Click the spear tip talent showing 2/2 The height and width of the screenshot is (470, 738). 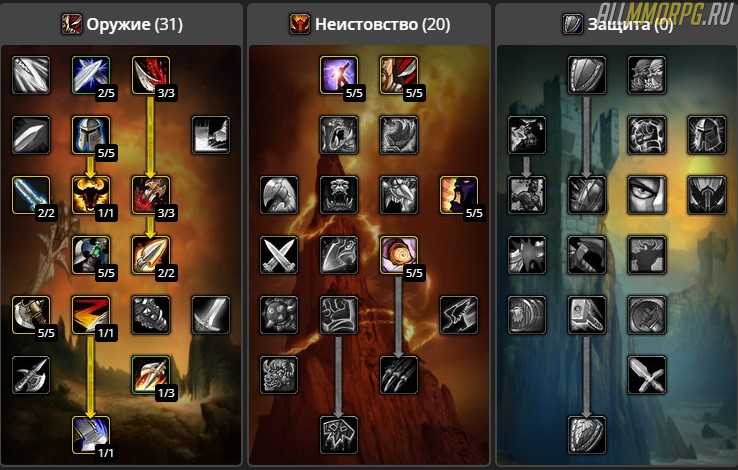click(x=151, y=255)
